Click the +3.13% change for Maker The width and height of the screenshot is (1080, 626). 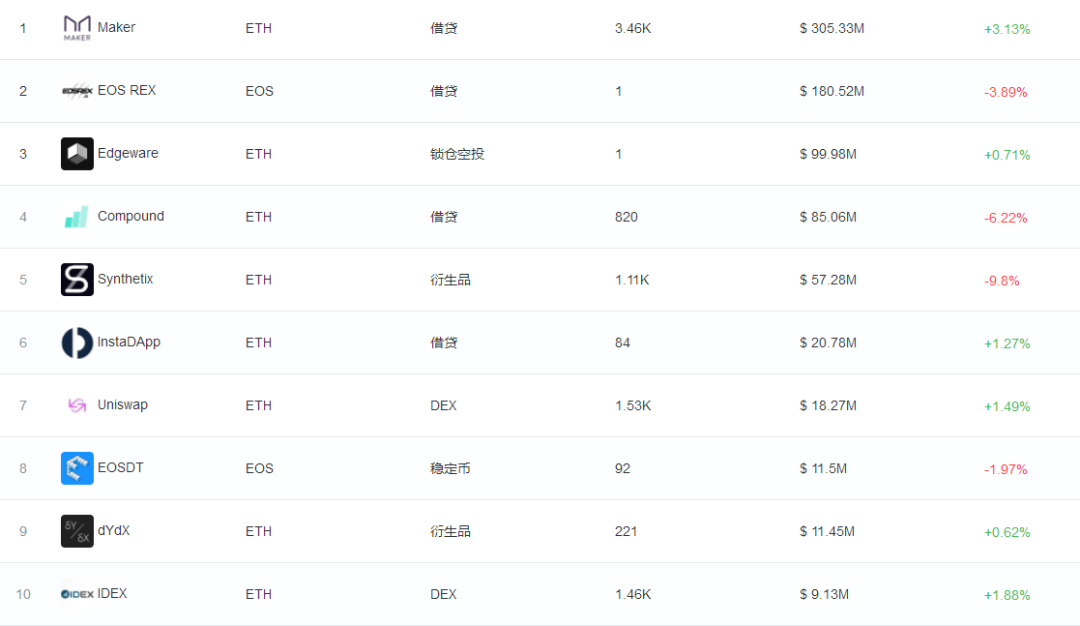tap(1007, 29)
